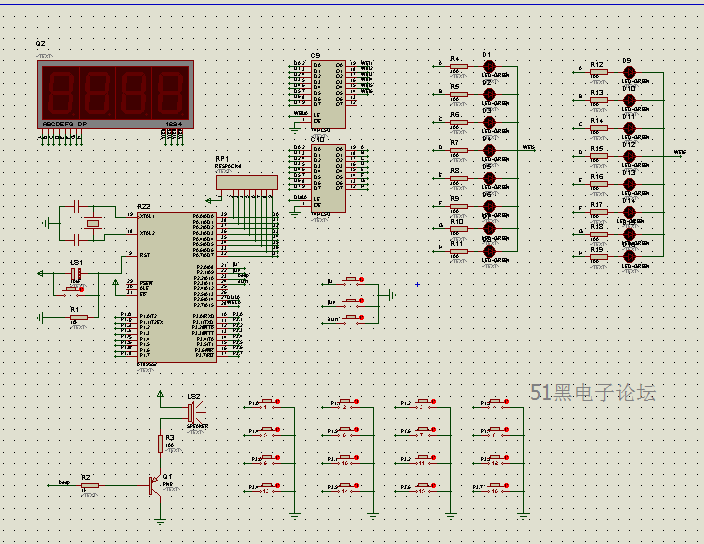Select the power terminal above speaker LS2
This screenshot has height=544, width=704.
click(x=160, y=395)
